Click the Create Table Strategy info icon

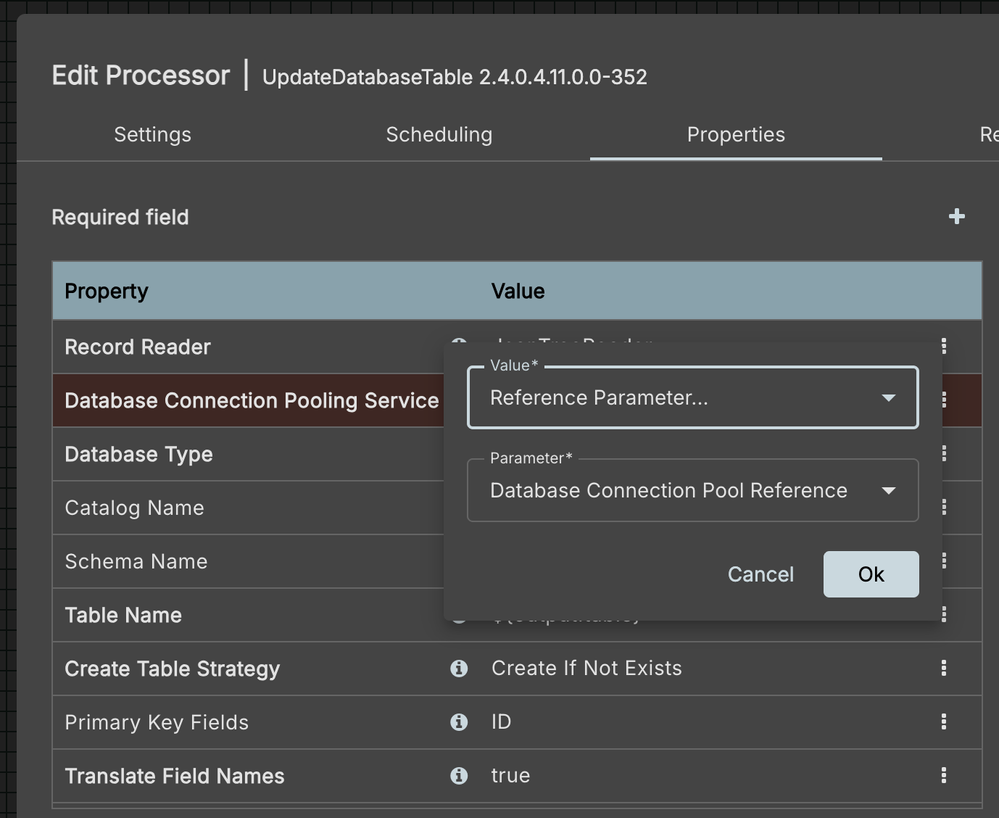pyautogui.click(x=459, y=668)
